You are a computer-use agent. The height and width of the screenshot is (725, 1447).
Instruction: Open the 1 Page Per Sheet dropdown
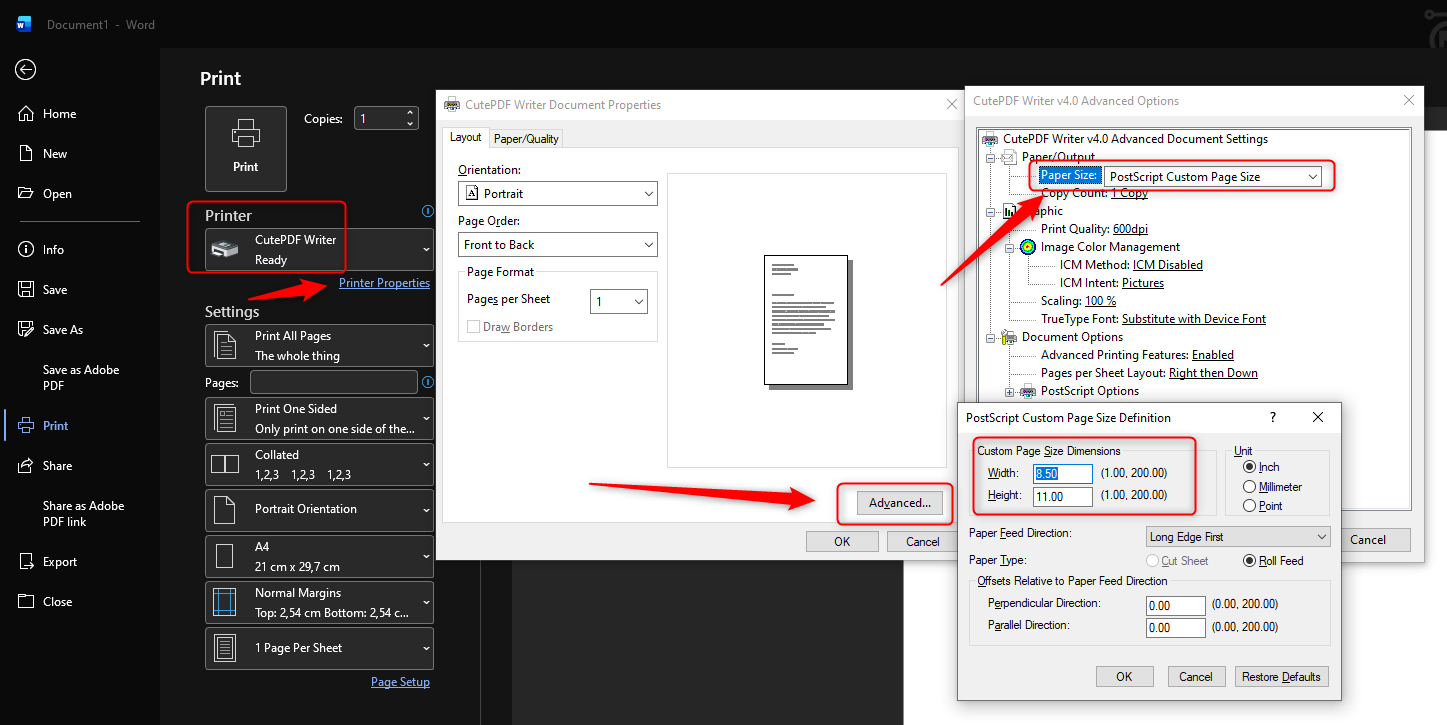tap(320, 648)
